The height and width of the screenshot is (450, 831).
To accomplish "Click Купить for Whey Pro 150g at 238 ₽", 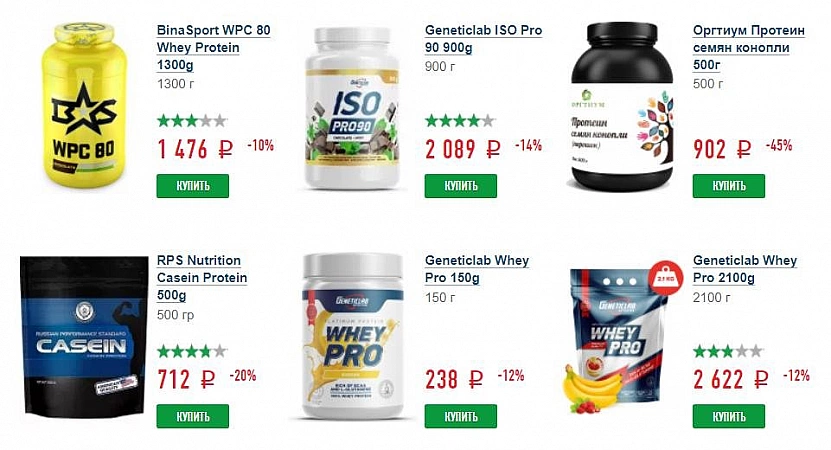I will (x=461, y=416).
